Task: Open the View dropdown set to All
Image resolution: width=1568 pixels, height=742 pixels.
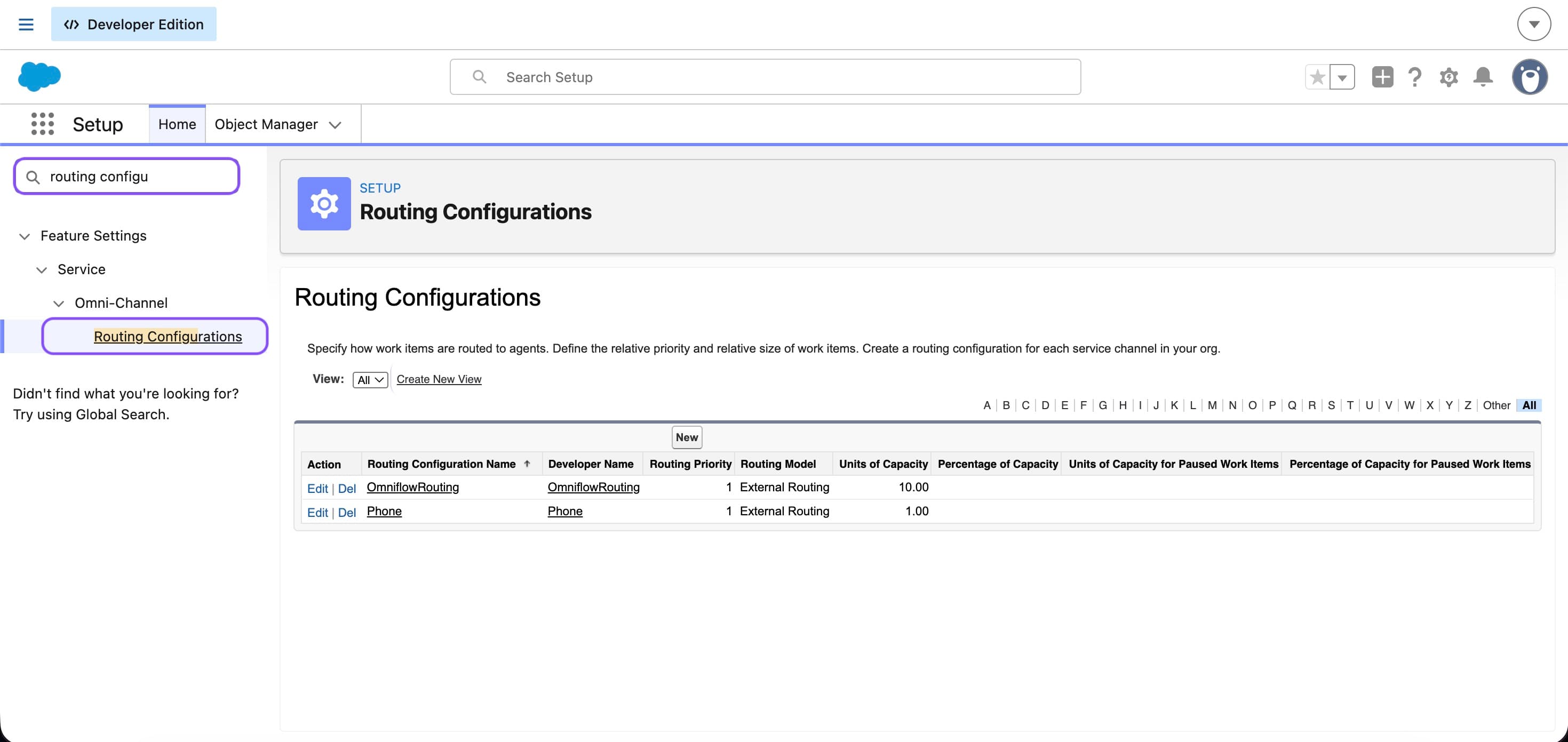Action: coord(370,380)
